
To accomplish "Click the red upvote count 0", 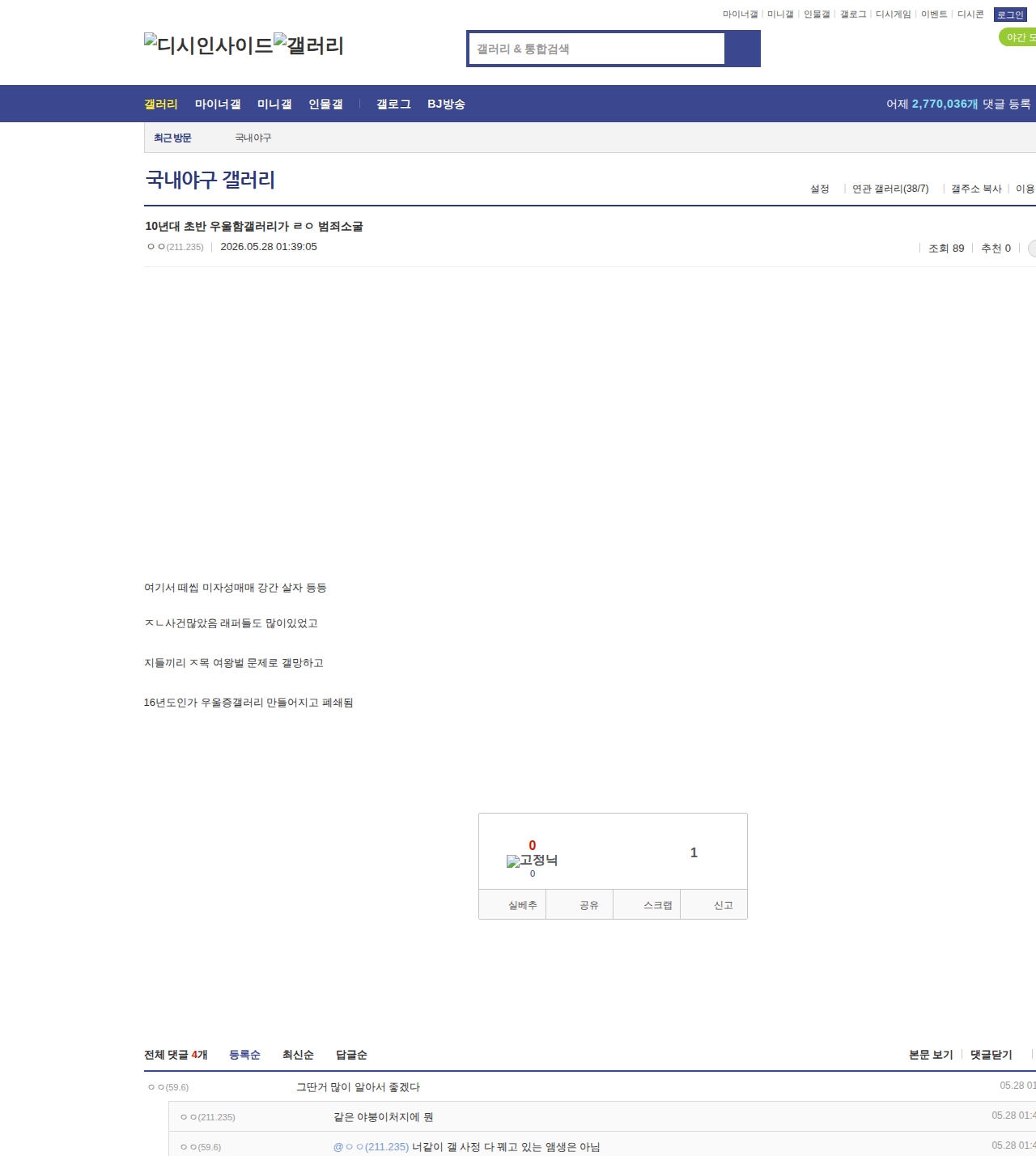I will point(532,845).
